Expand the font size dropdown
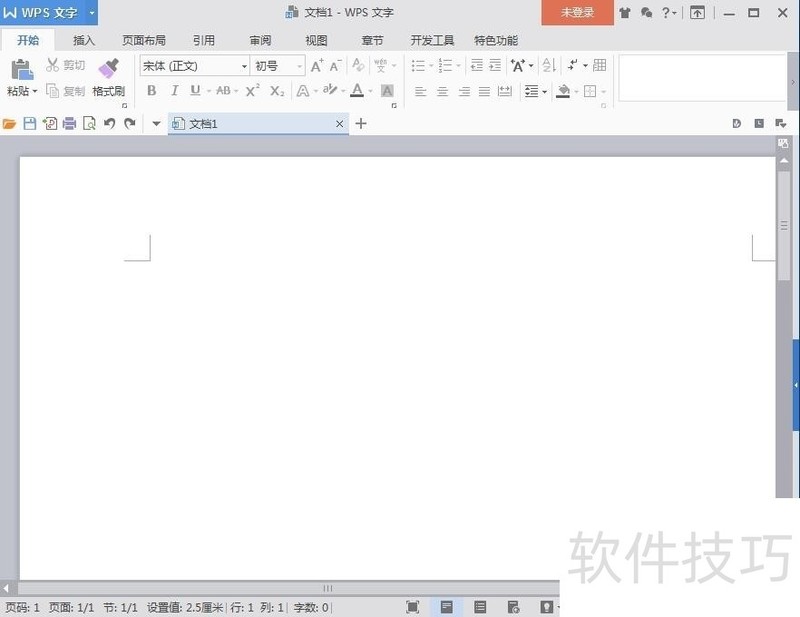800x617 pixels. tap(299, 66)
